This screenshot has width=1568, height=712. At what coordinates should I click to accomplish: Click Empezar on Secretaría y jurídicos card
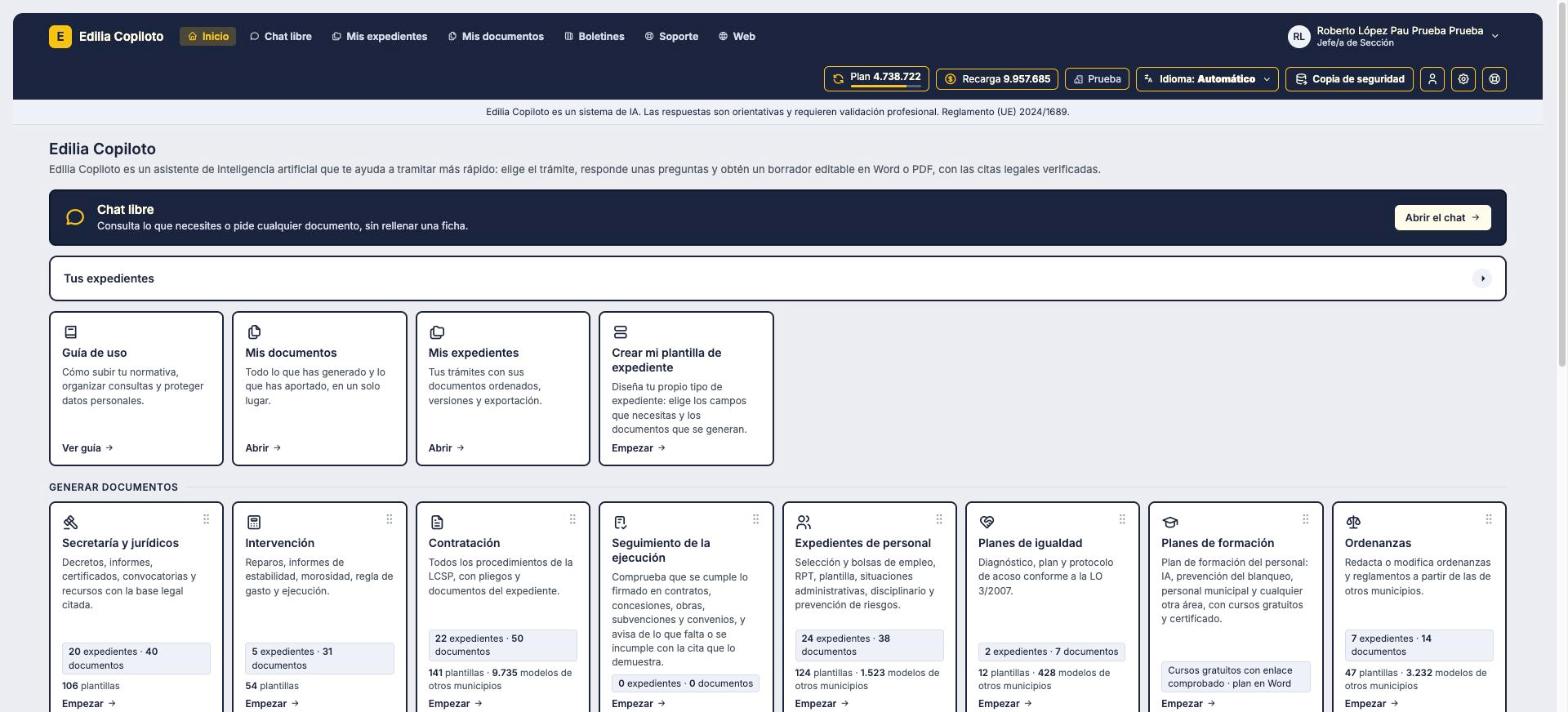pos(89,704)
